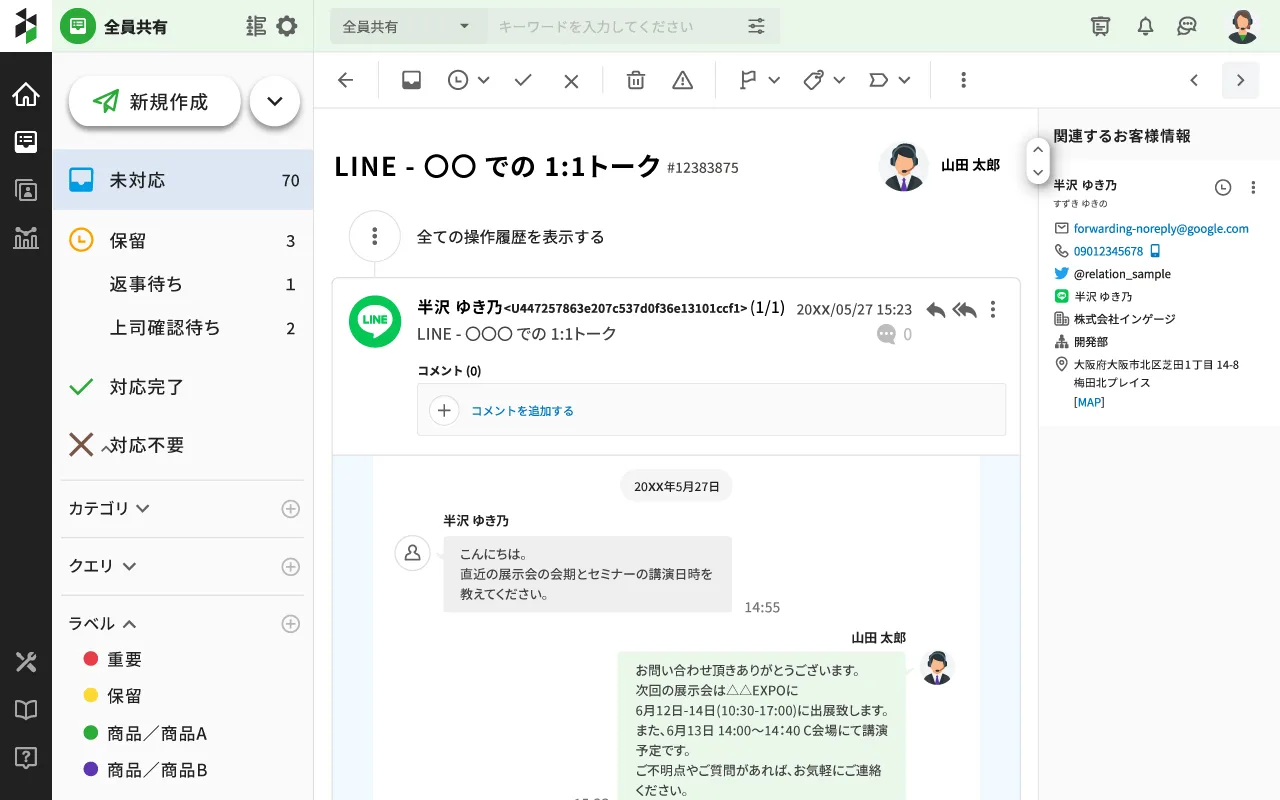Mark ticket as completed with checkmark

point(523,80)
